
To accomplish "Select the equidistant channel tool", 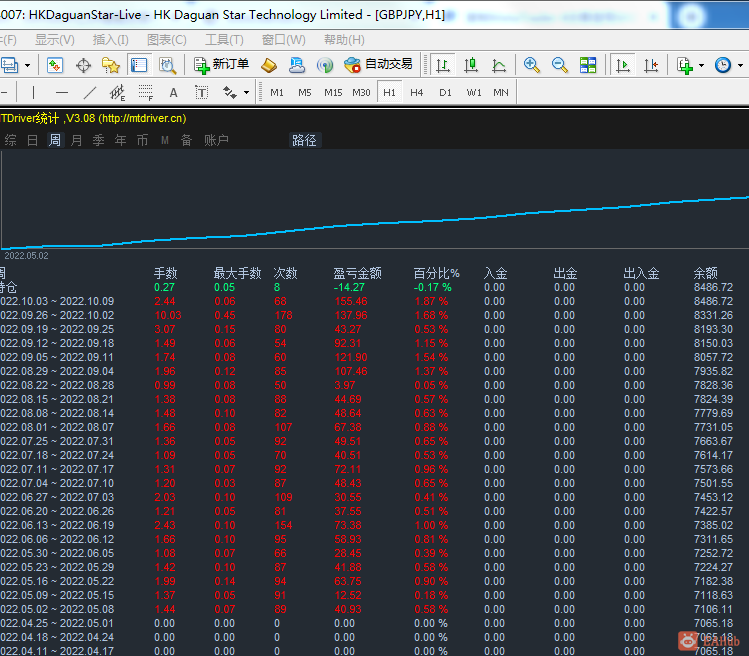I will (118, 92).
